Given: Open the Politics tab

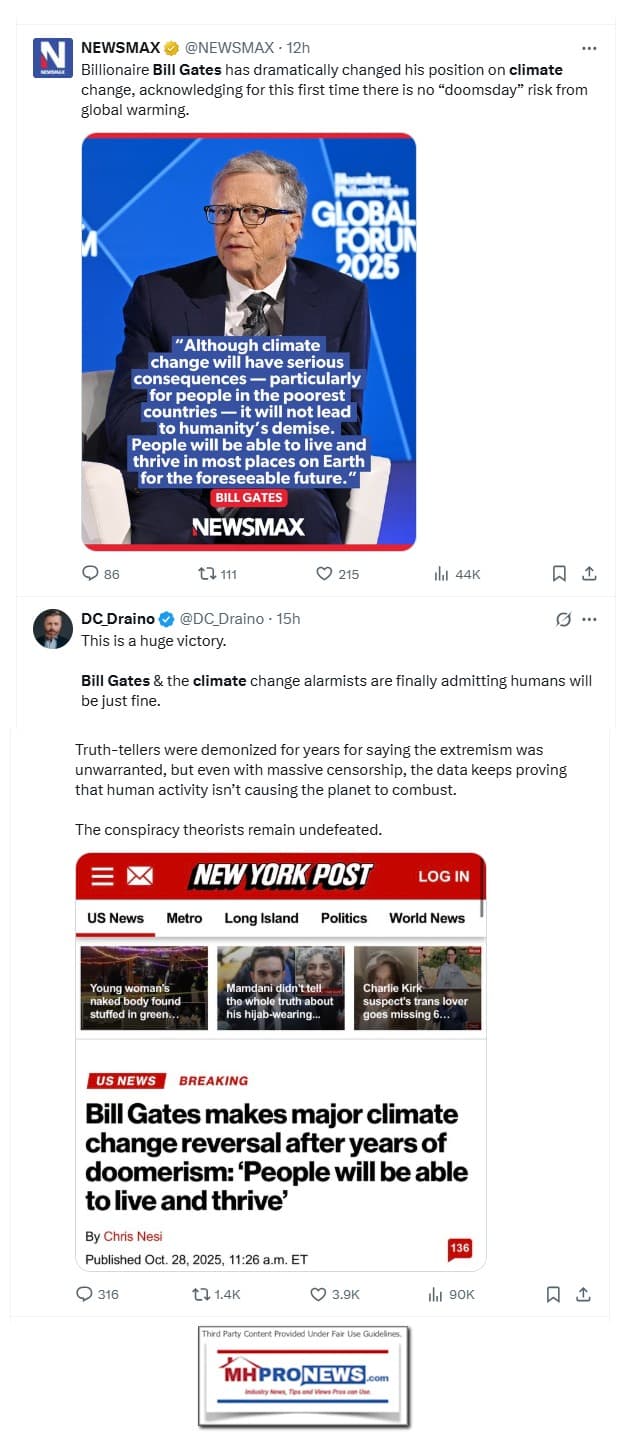Looking at the screenshot, I should [344, 918].
